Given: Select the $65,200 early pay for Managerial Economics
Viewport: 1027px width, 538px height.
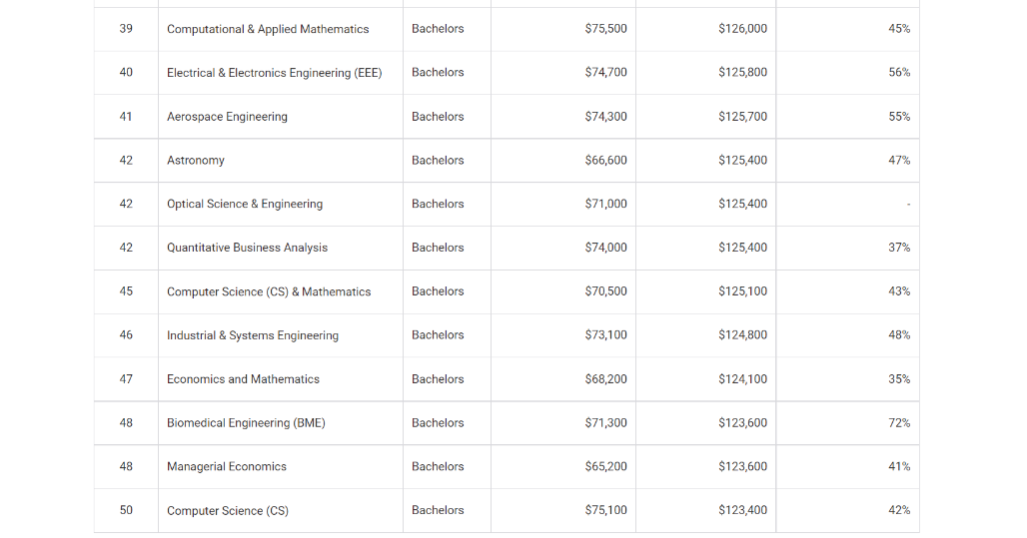Looking at the screenshot, I should (x=605, y=467).
